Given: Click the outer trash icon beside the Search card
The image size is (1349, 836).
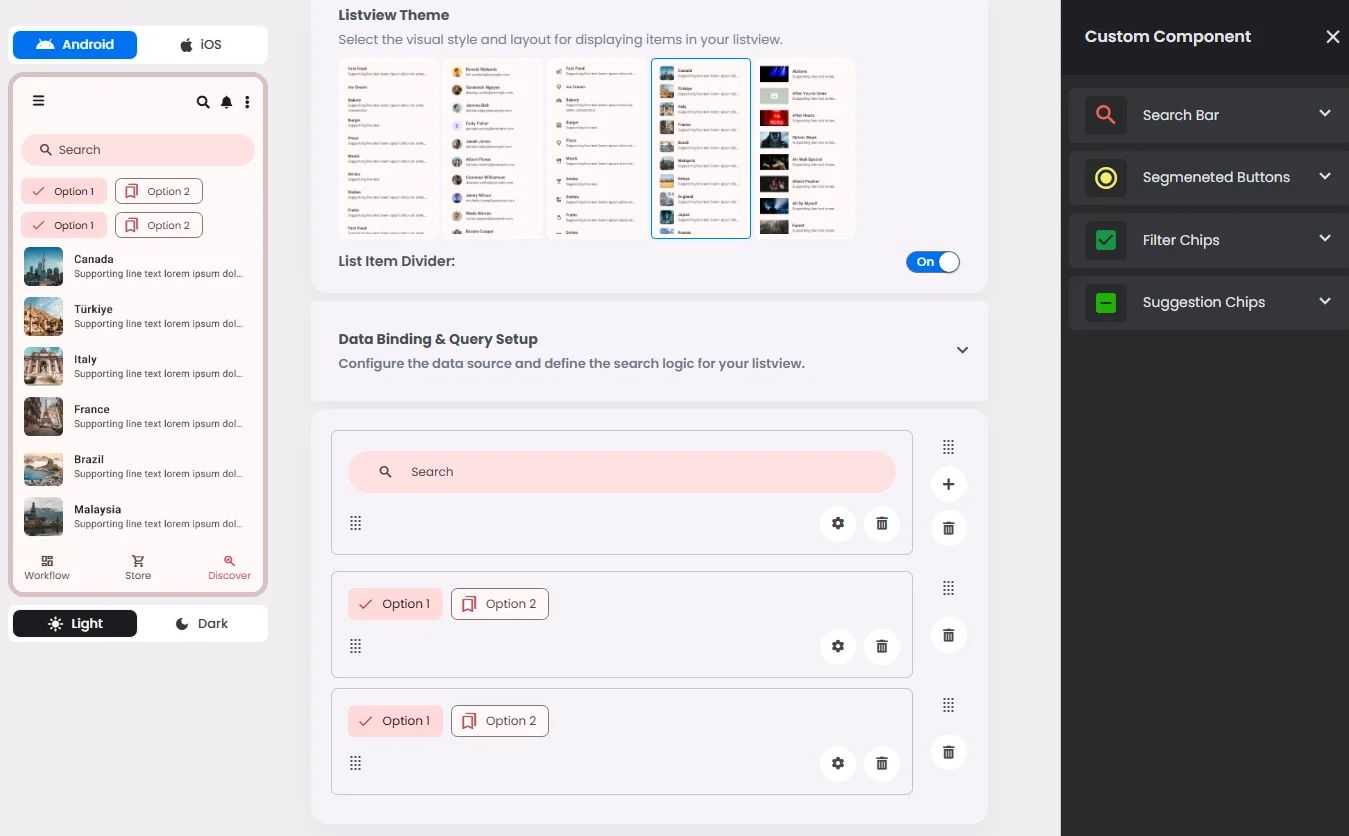Looking at the screenshot, I should (x=949, y=528).
